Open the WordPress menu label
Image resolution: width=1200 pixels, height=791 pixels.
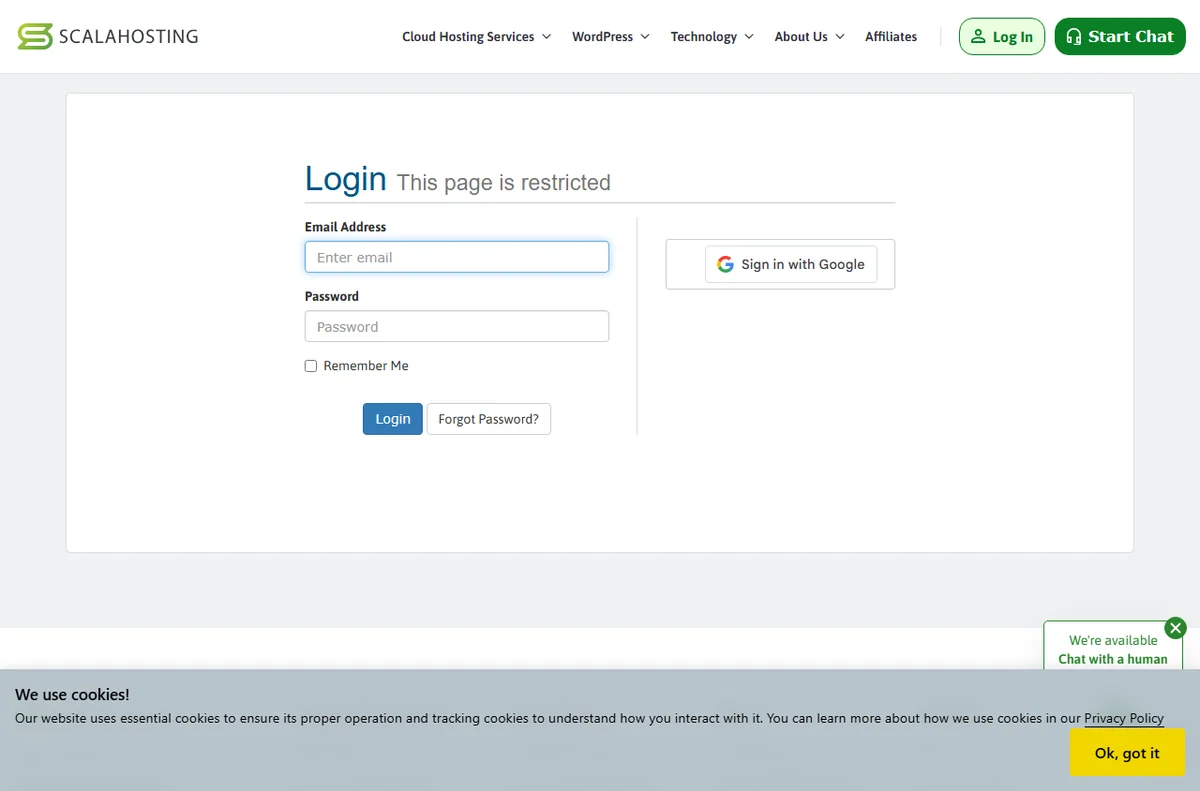[602, 37]
